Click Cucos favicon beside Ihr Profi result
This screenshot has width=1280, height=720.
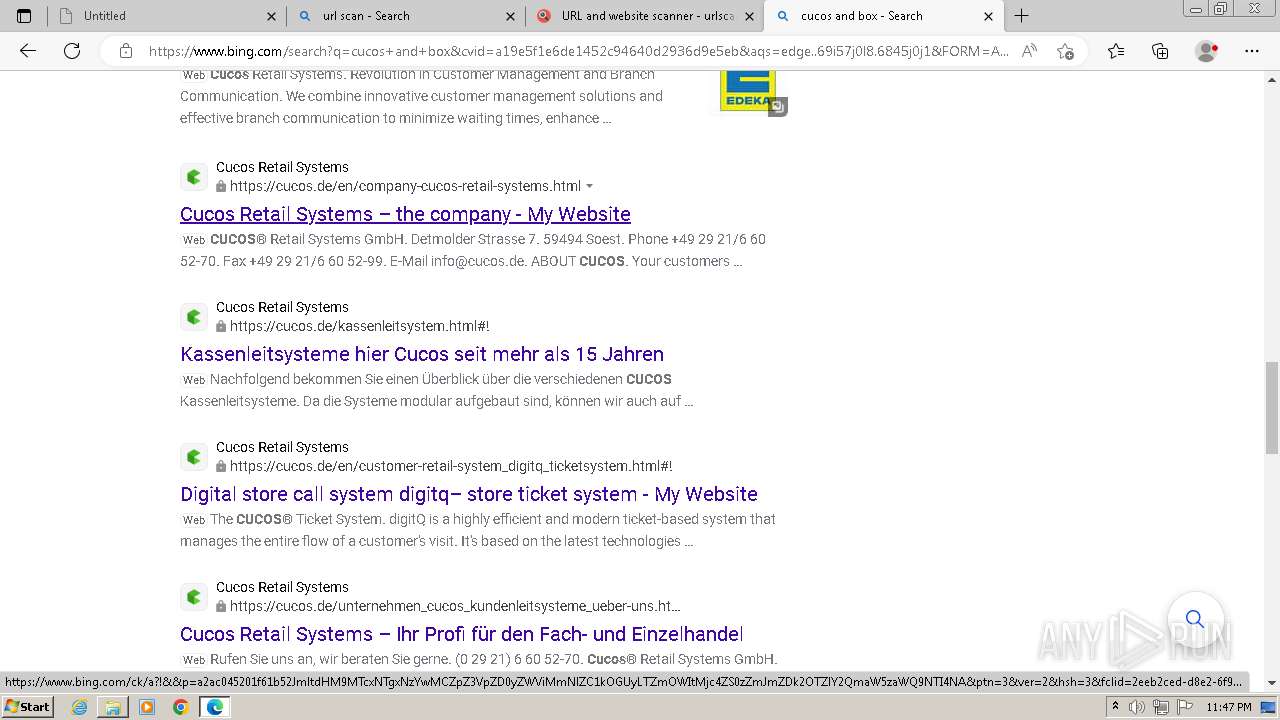194,597
